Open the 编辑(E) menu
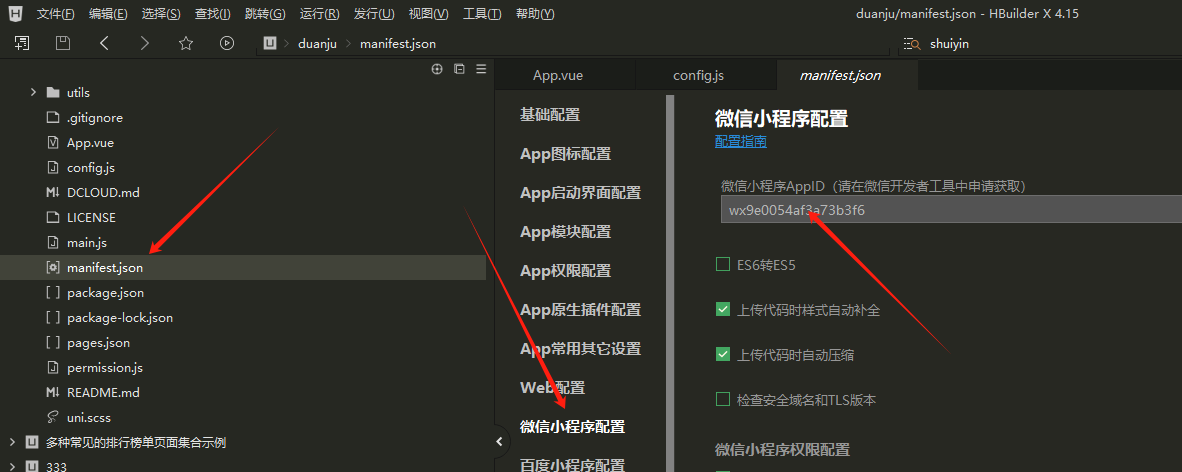1182x472 pixels. [108, 14]
